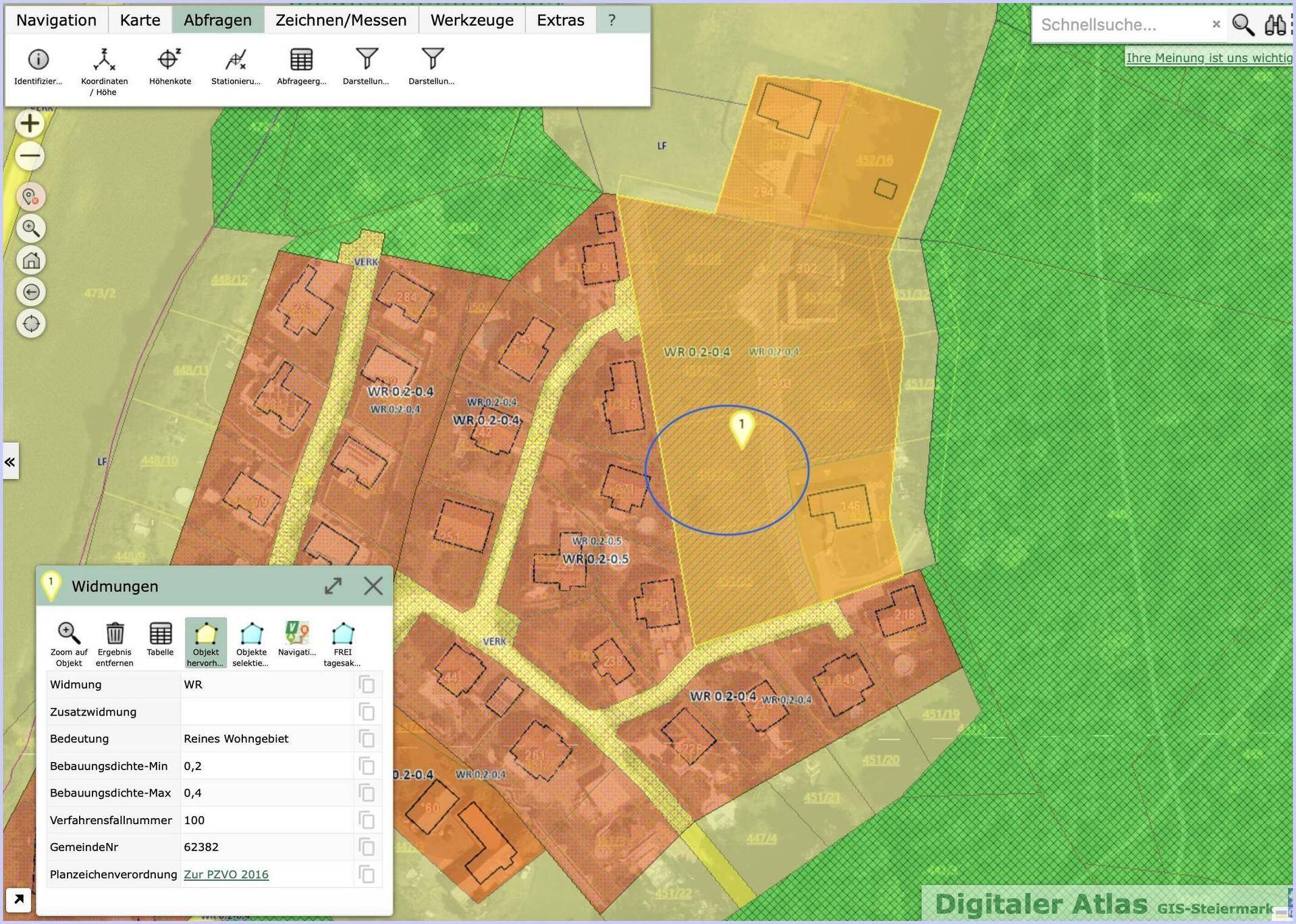Open the Zeichnen/Messen tab
This screenshot has height=924, width=1296.
pyautogui.click(x=341, y=20)
